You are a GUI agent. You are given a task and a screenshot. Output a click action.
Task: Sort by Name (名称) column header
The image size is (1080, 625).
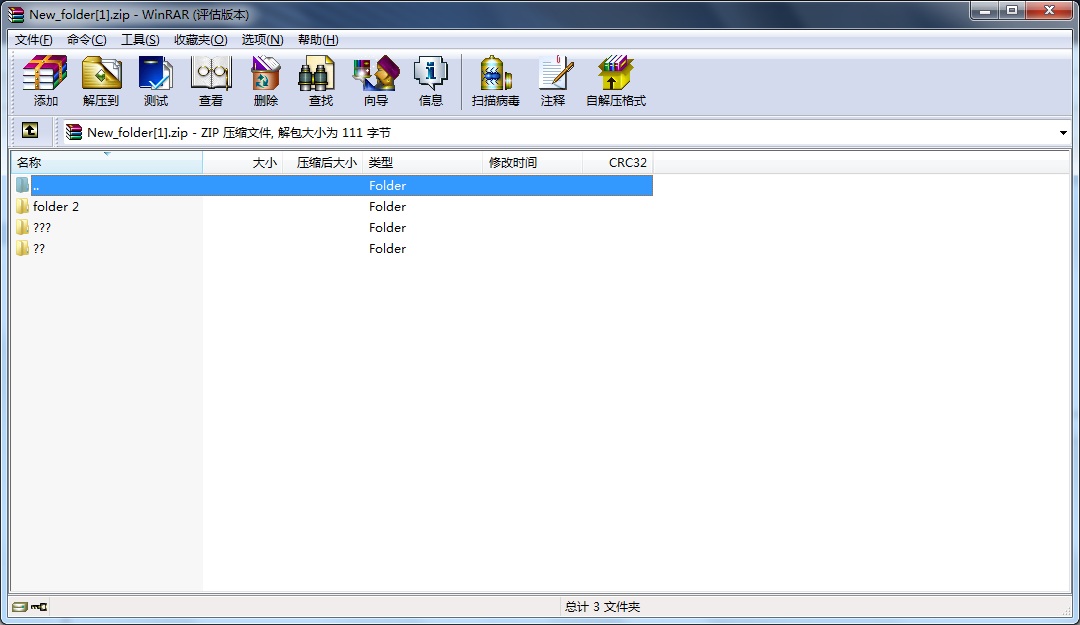pyautogui.click(x=106, y=163)
